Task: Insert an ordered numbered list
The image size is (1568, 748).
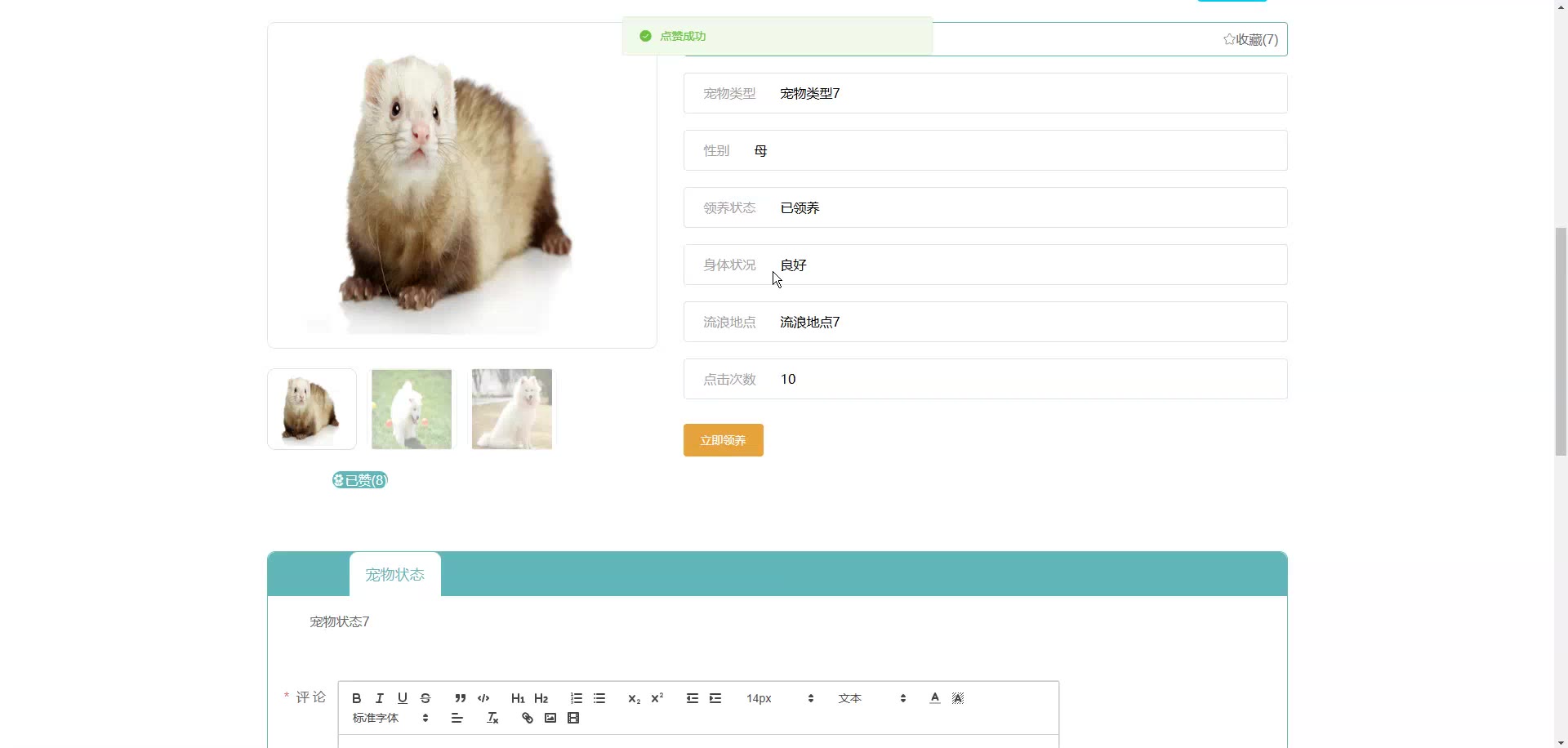Action: (577, 698)
